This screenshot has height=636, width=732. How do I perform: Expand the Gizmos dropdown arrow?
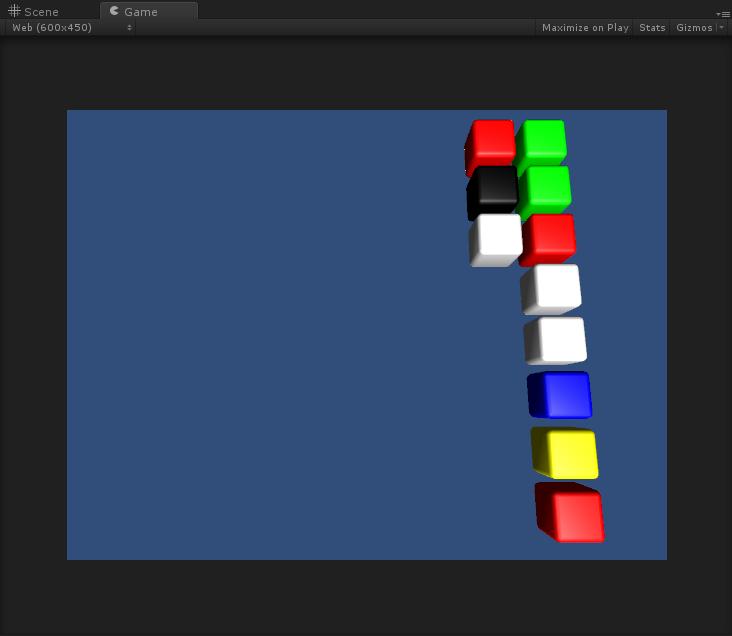click(721, 28)
